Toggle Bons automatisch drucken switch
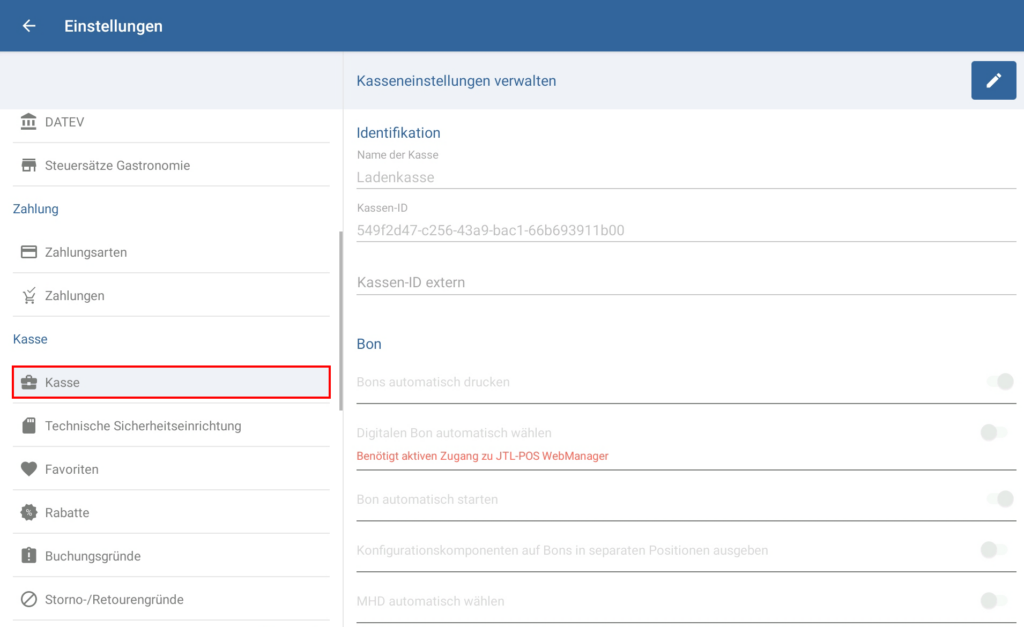Image resolution: width=1024 pixels, height=627 pixels. tap(998, 381)
